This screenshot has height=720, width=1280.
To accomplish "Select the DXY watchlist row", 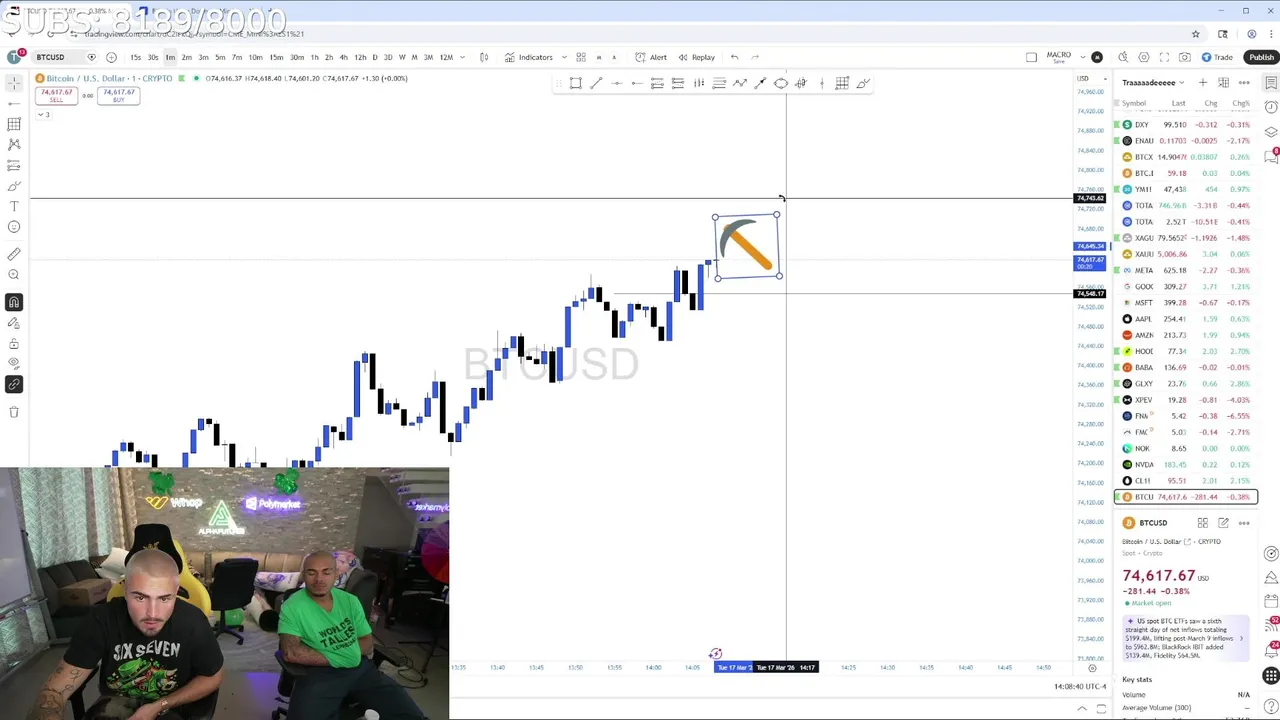I will point(1185,125).
